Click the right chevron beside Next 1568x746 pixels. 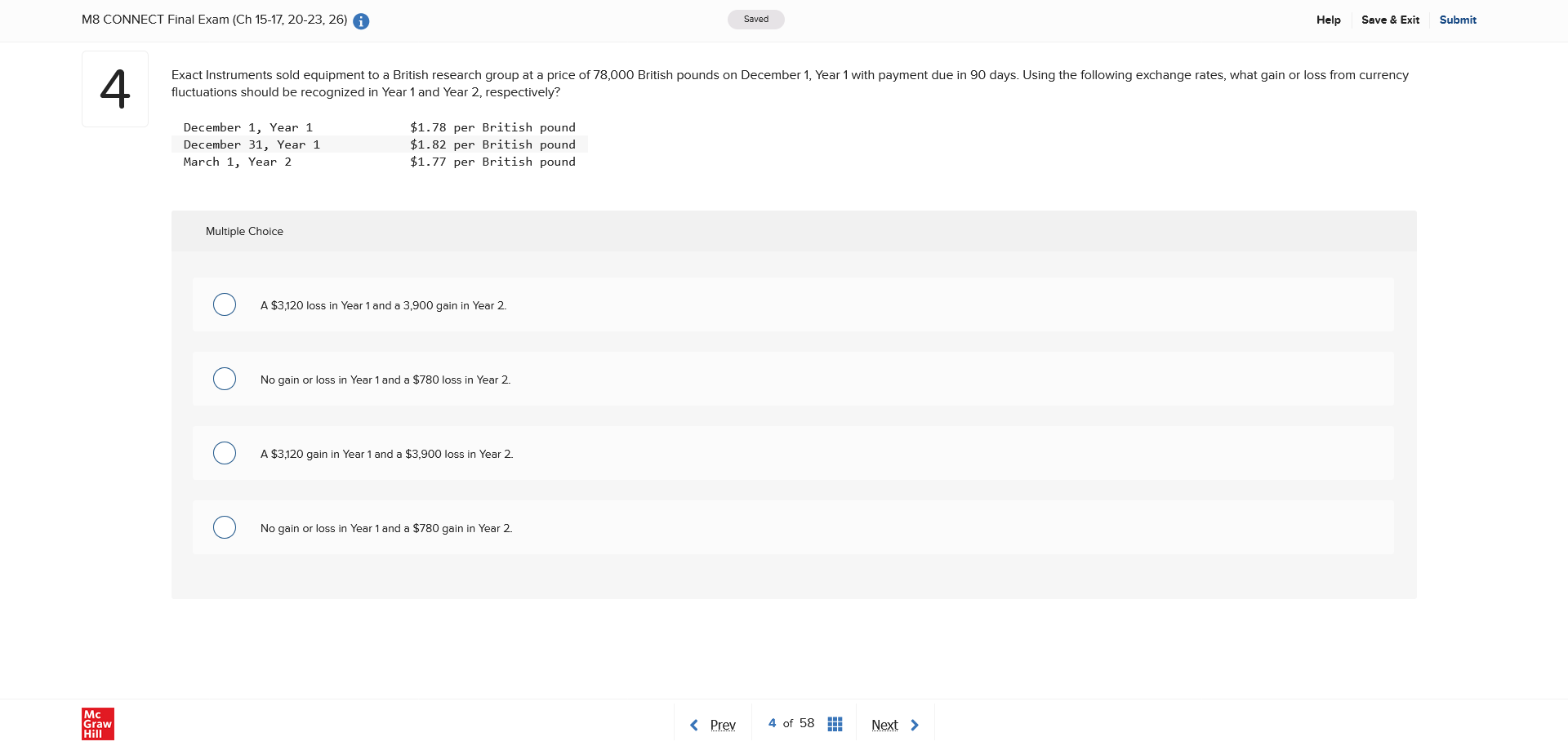click(914, 725)
